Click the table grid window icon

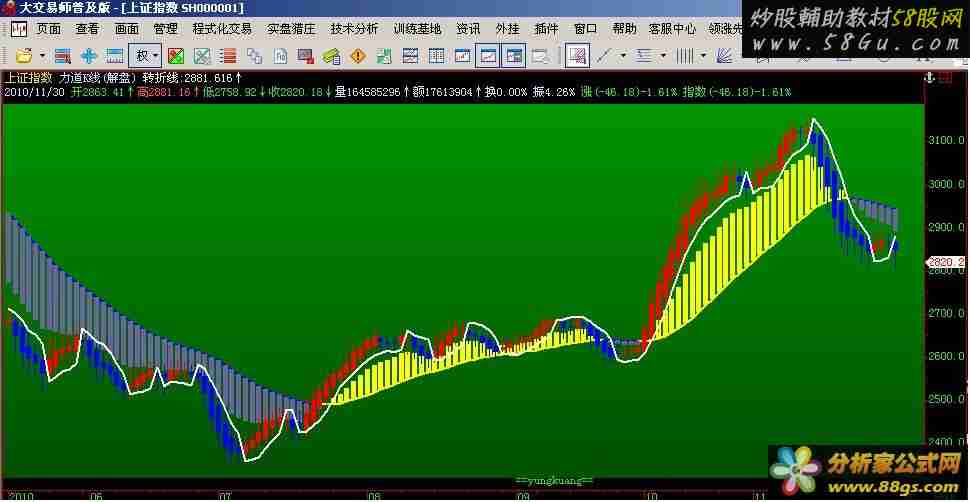tap(436, 56)
